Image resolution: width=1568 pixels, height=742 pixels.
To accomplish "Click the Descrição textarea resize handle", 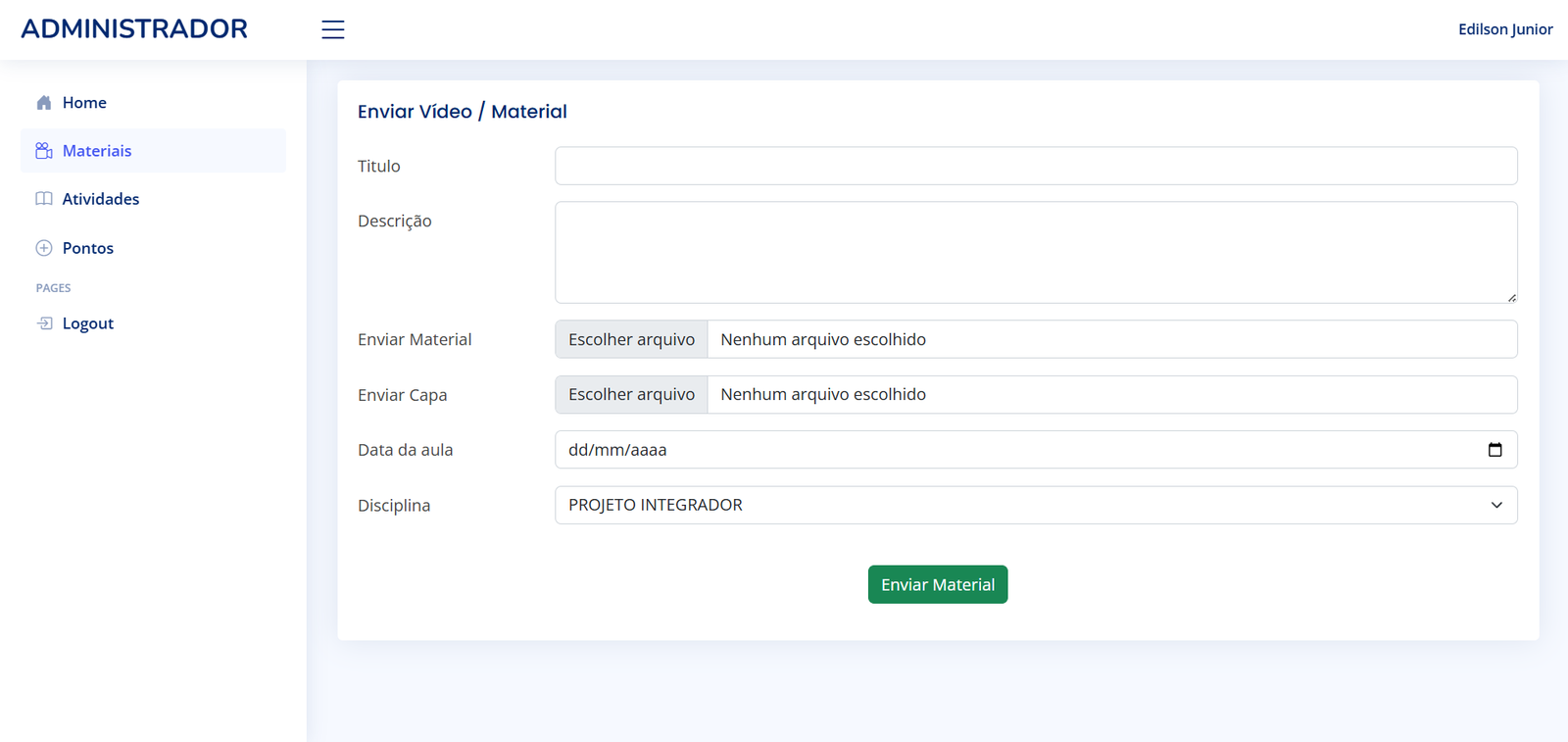I will (x=1511, y=297).
